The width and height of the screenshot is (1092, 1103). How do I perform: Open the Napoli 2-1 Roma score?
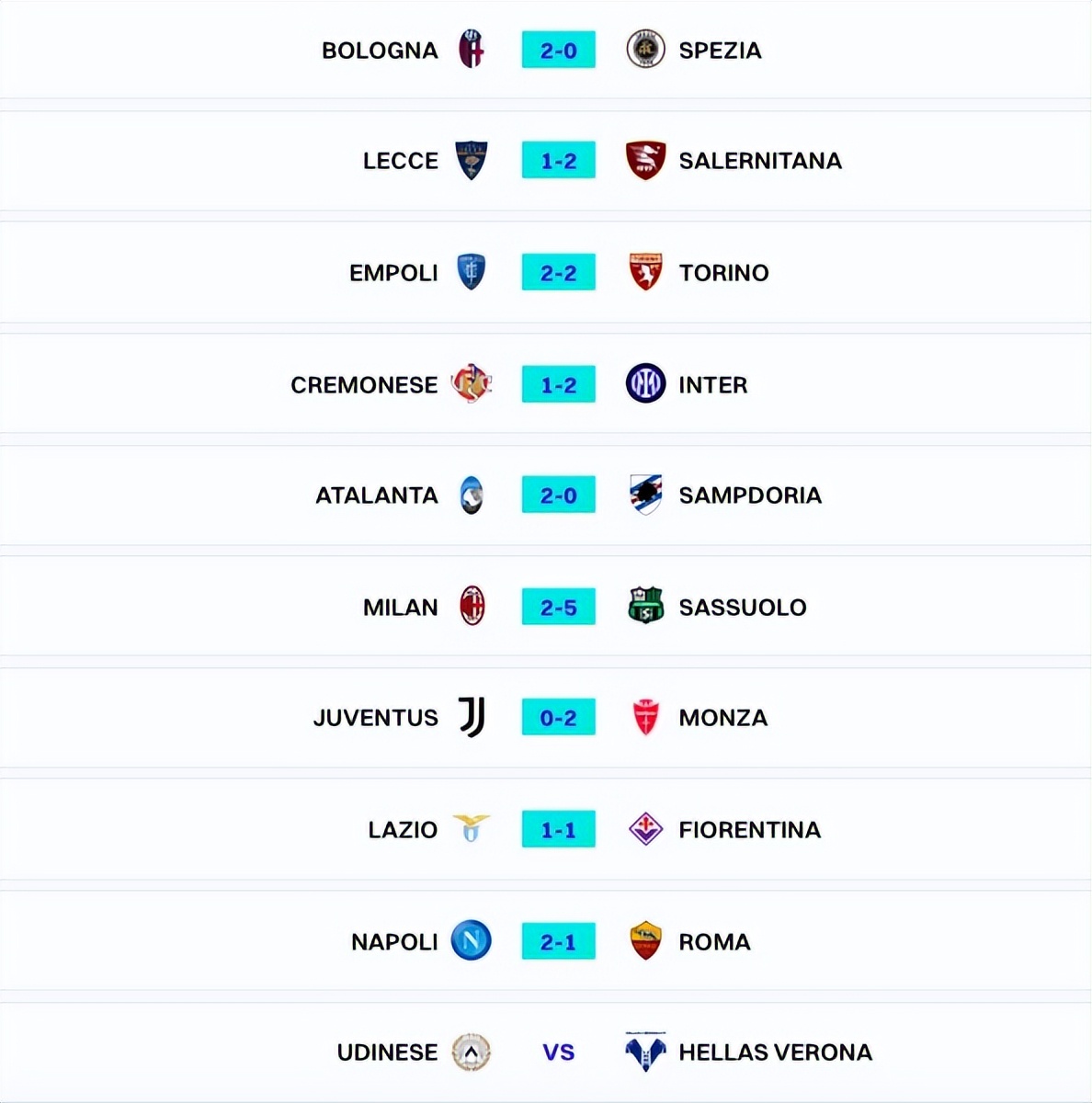tap(558, 941)
